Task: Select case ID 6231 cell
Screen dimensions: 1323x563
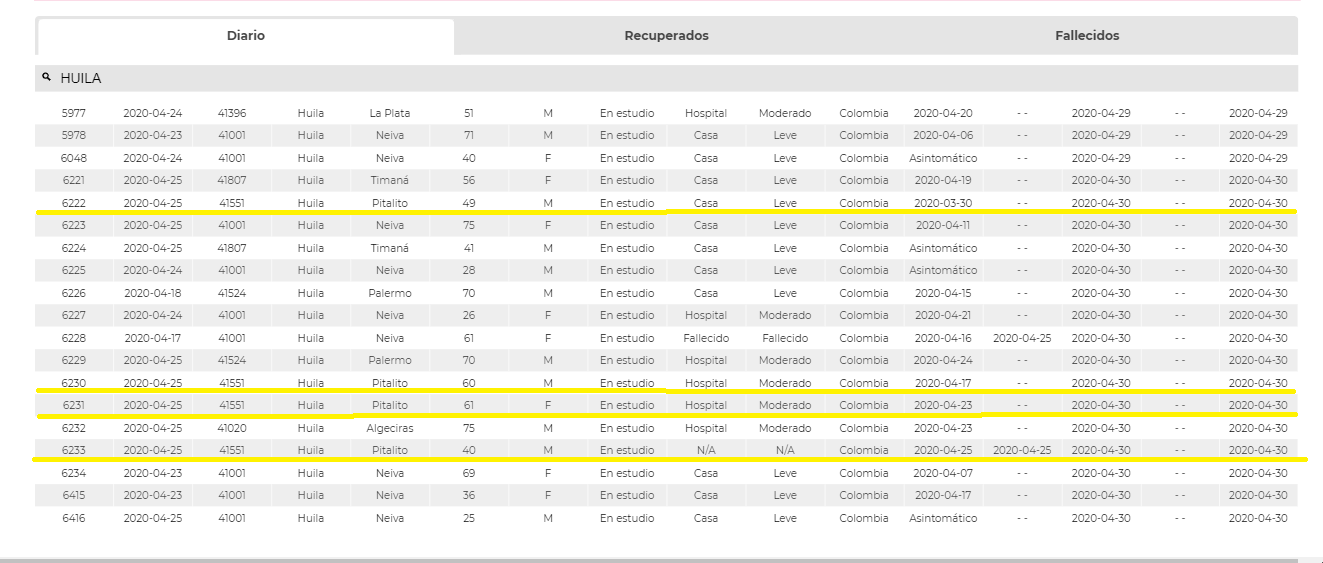Action: (73, 405)
